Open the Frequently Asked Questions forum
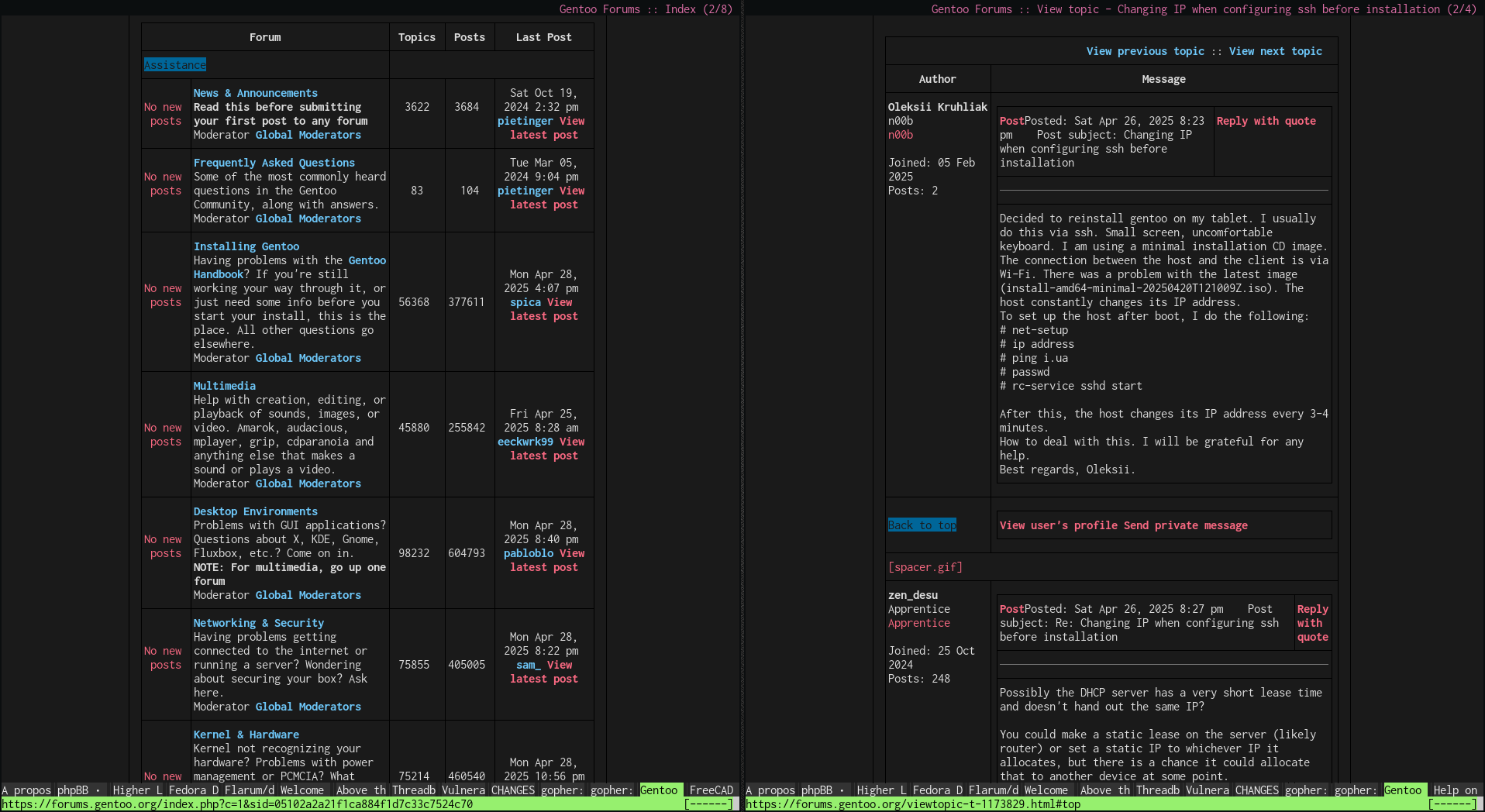The height and width of the screenshot is (812, 1485). pos(274,163)
